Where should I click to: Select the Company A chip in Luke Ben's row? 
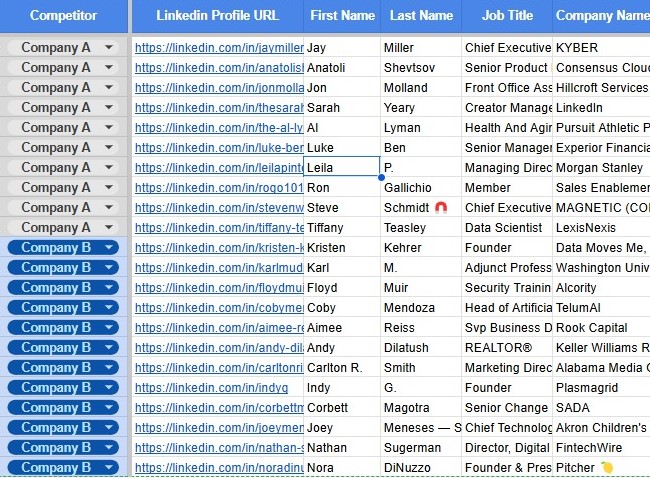[63, 148]
